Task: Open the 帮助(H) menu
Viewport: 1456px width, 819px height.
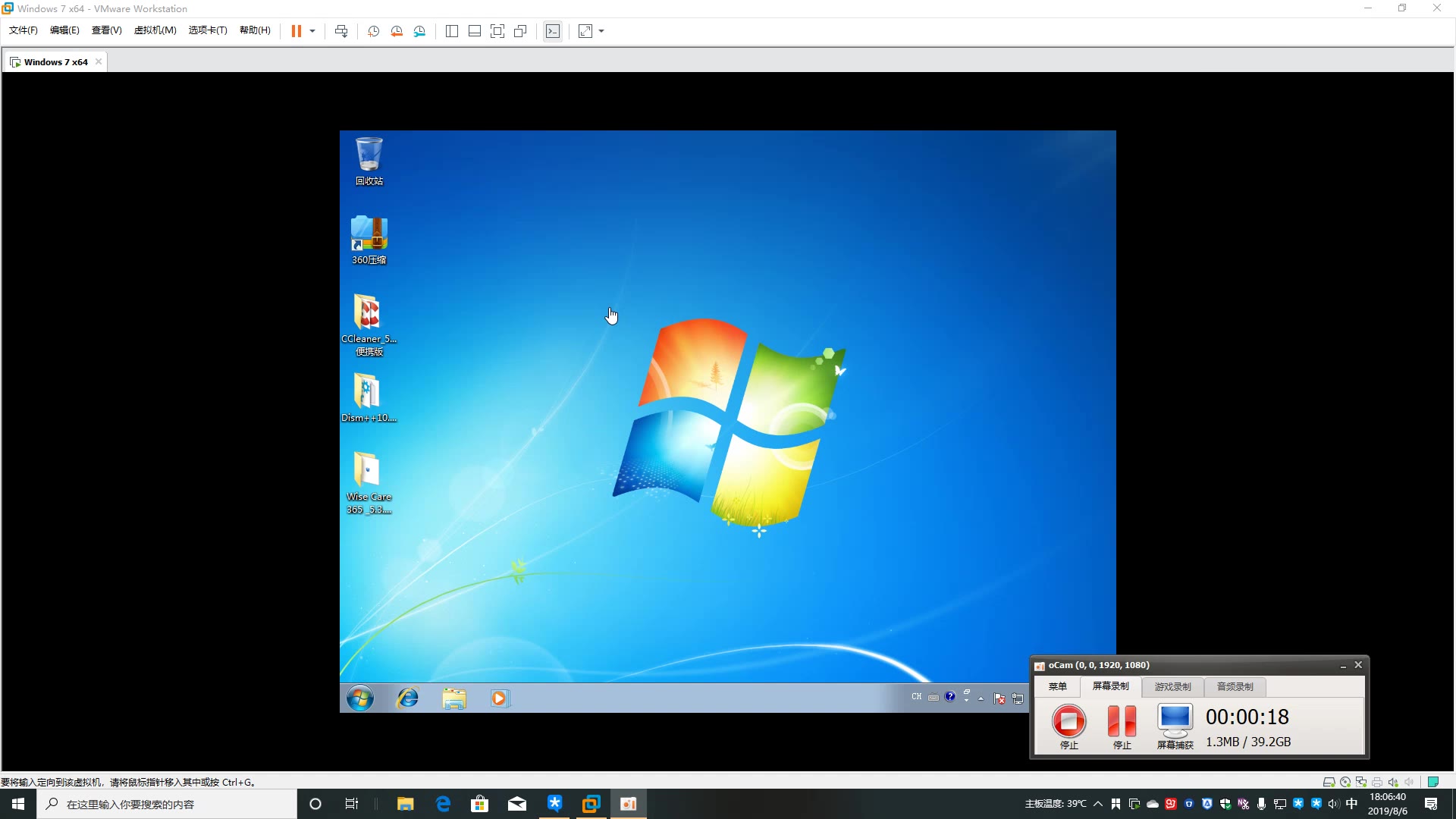Action: 255,30
